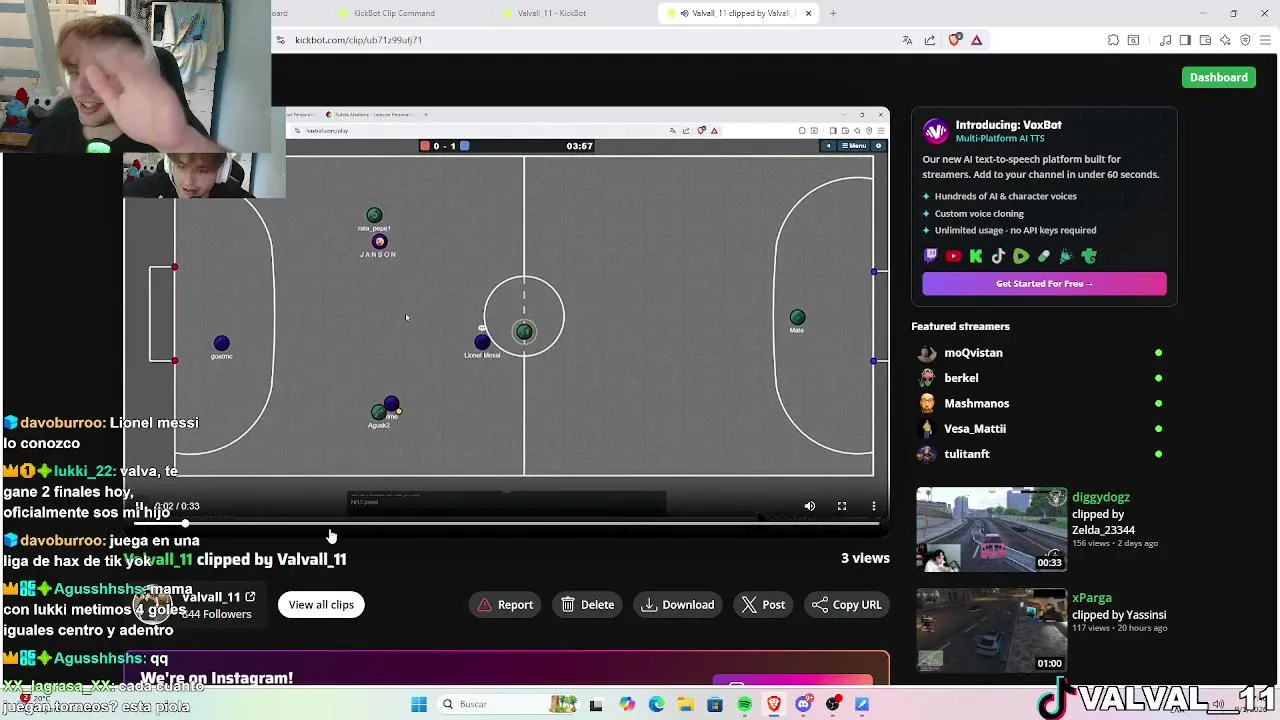Open featured streamer moQvistan
The height and width of the screenshot is (720, 1280).
click(x=973, y=352)
